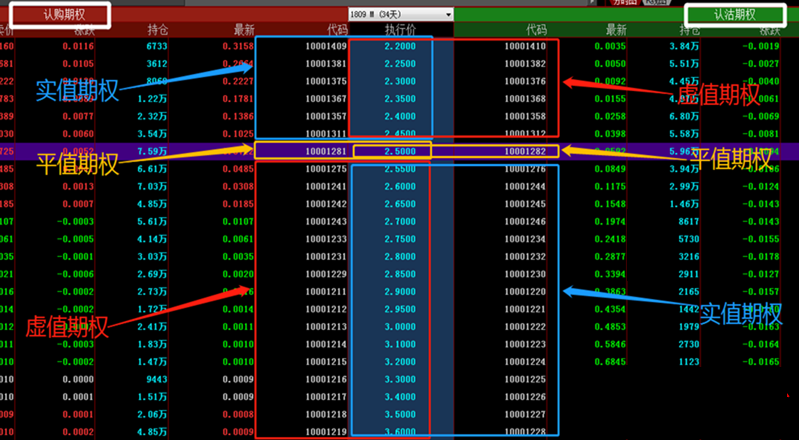Screen dimensions: 800x443
Task: Click put latest price 0.1175
Action: (610, 186)
